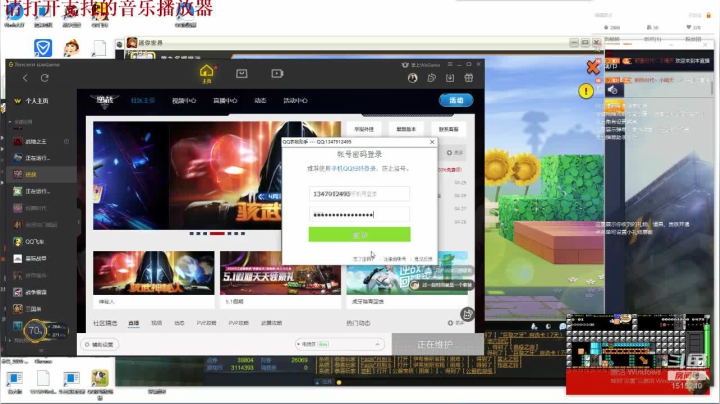Click the 辅助设置 button
The image size is (720, 404).
(x=99, y=344)
